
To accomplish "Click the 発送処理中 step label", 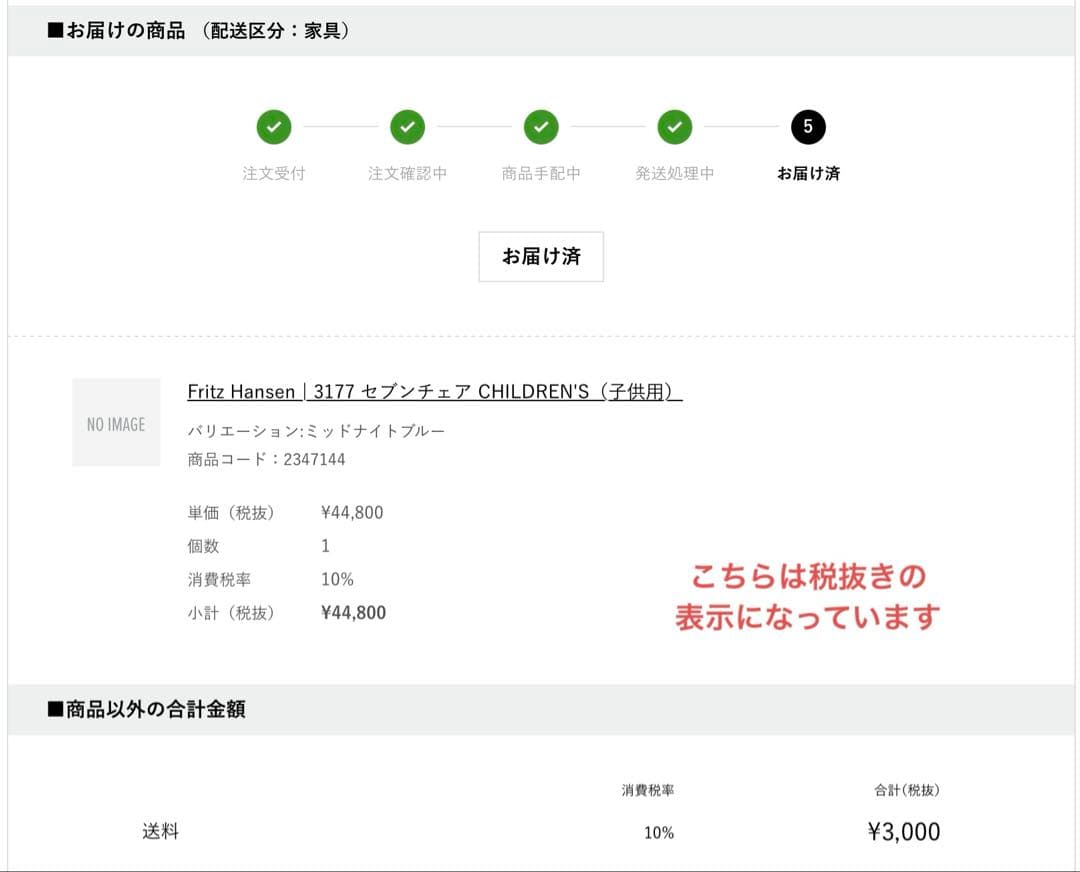I will pyautogui.click(x=675, y=173).
